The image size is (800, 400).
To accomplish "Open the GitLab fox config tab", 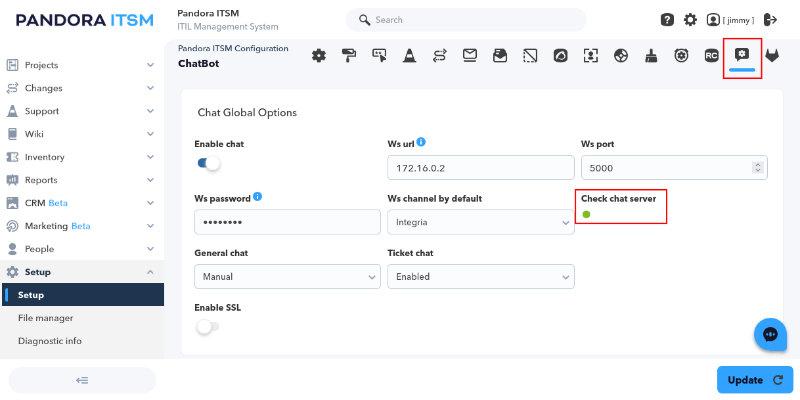I will [772, 56].
